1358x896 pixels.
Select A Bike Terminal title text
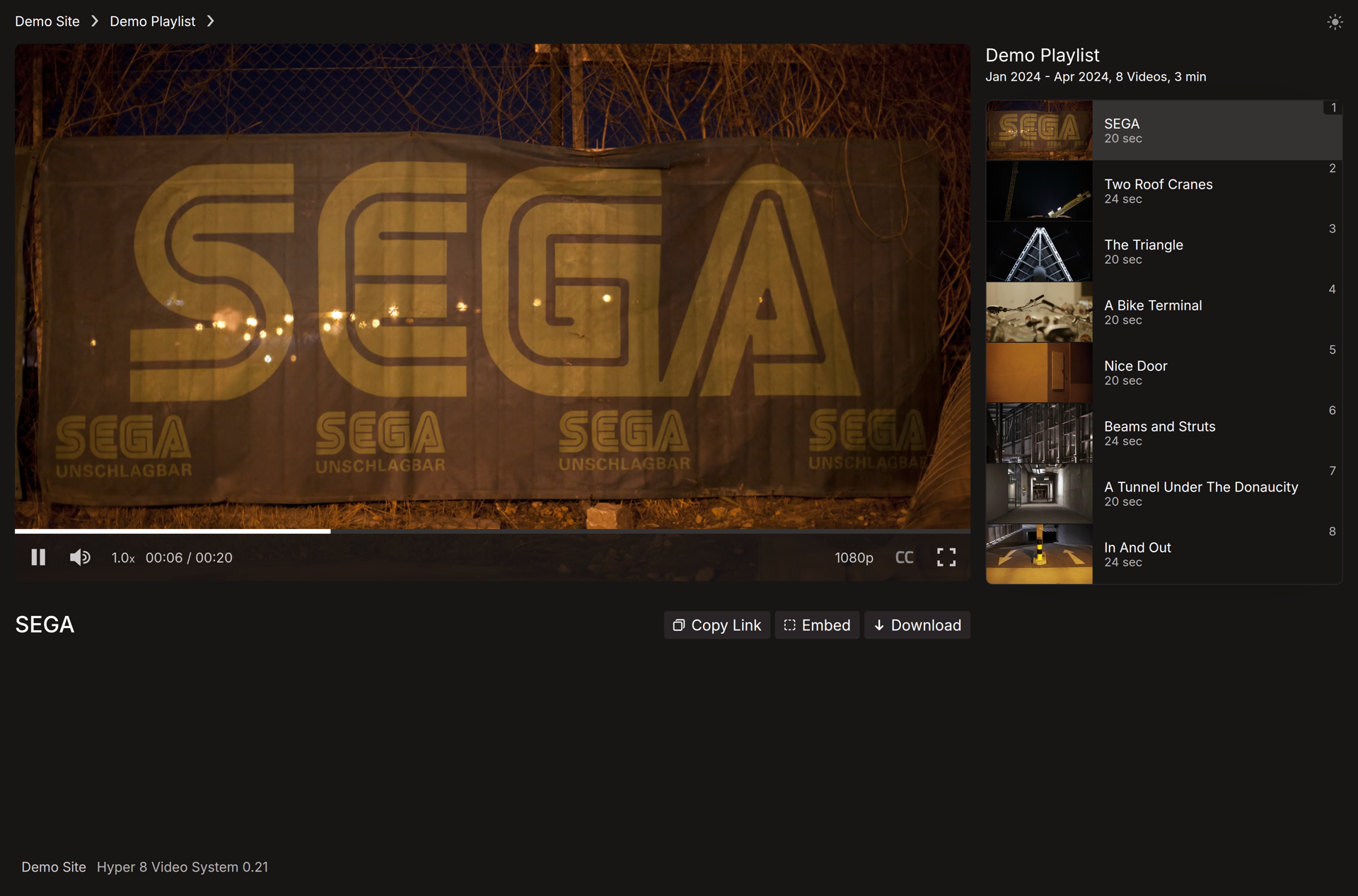coord(1153,305)
